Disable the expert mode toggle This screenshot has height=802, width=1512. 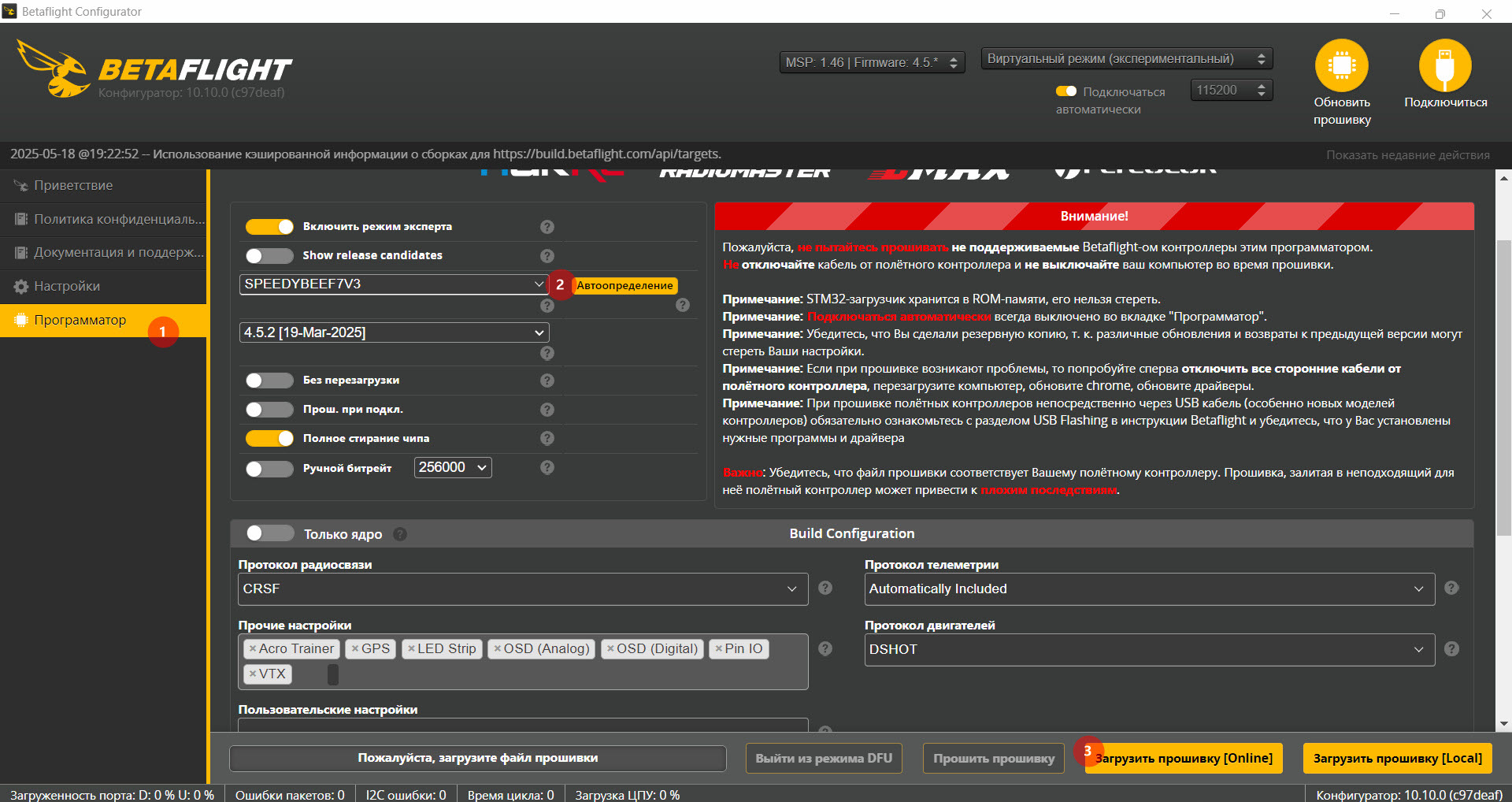tap(269, 227)
